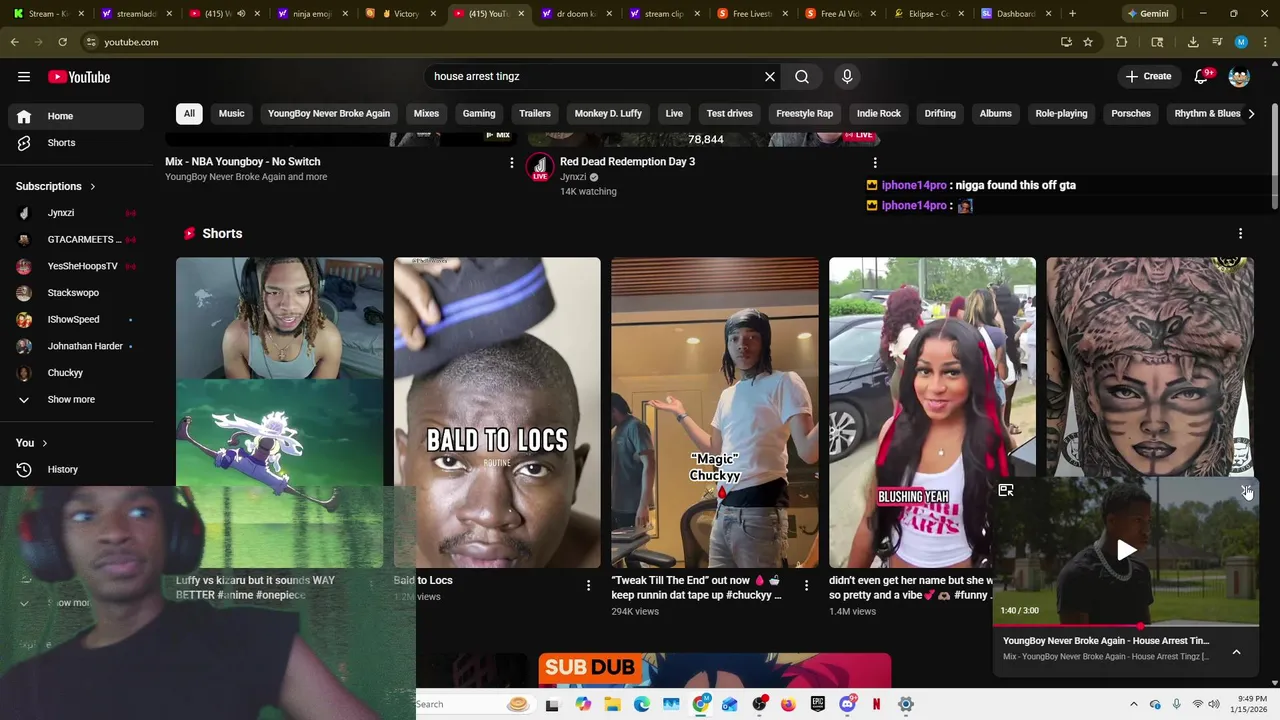
Task: Open the Chuckyy subscription channel
Action: pyautogui.click(x=76, y=373)
